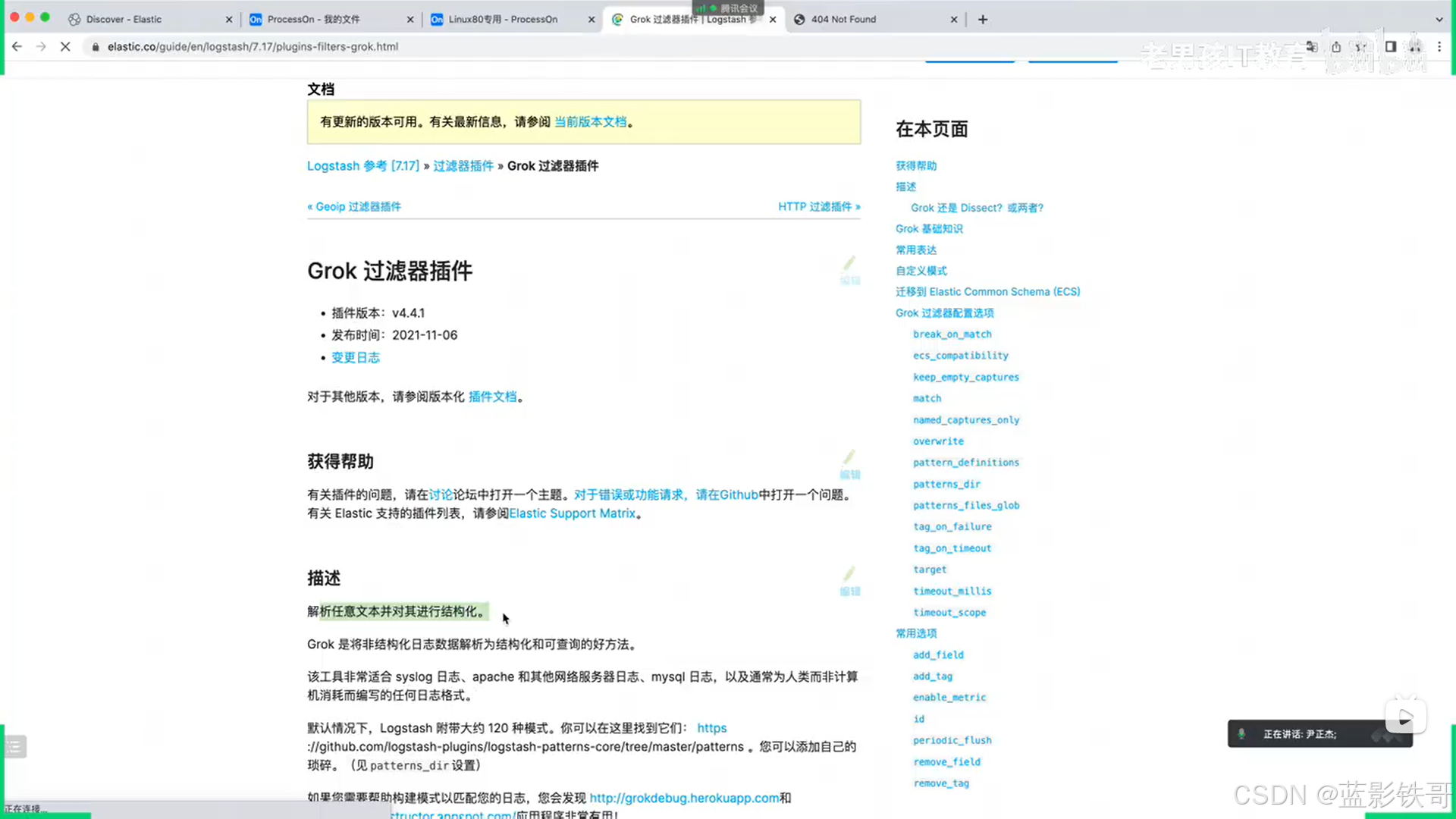Open Chrome three-dot menu
Image resolution: width=1456 pixels, height=819 pixels.
(x=1439, y=46)
